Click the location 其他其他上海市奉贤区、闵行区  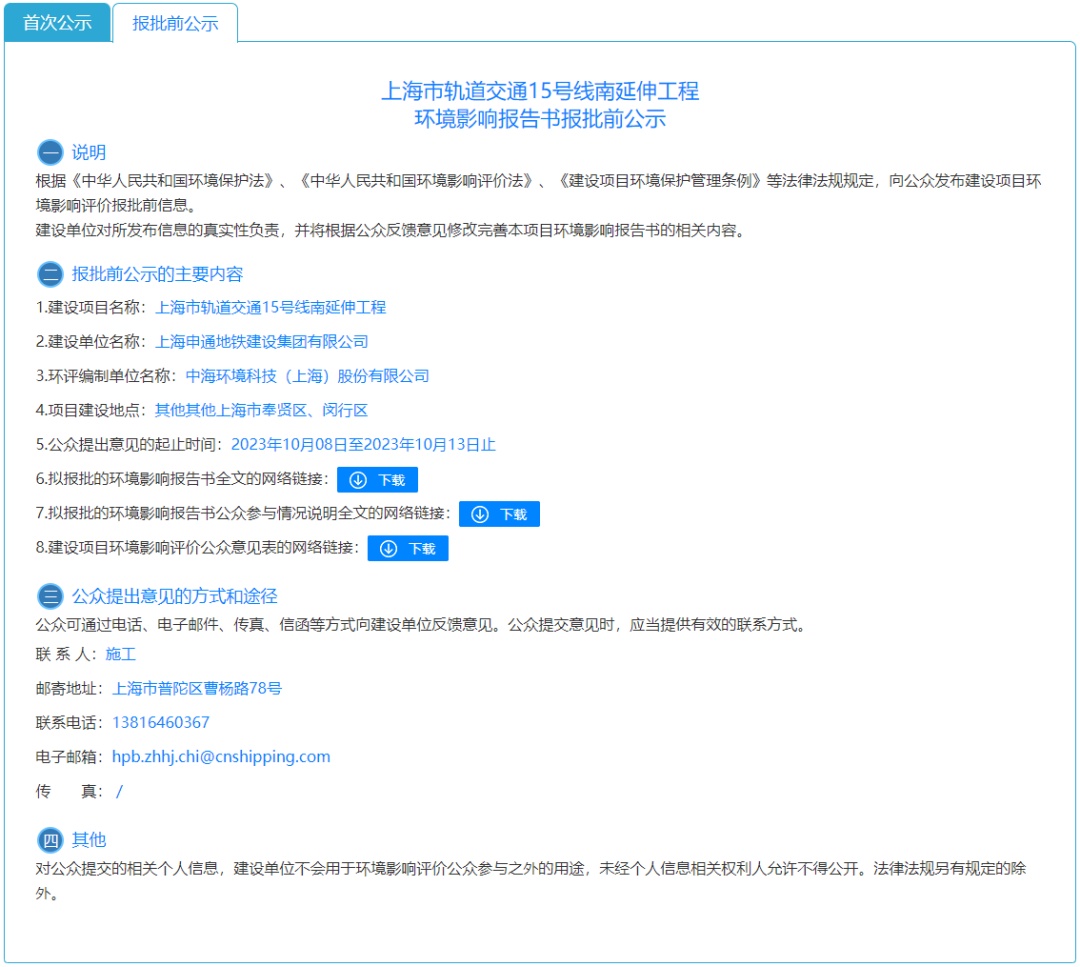(x=261, y=410)
